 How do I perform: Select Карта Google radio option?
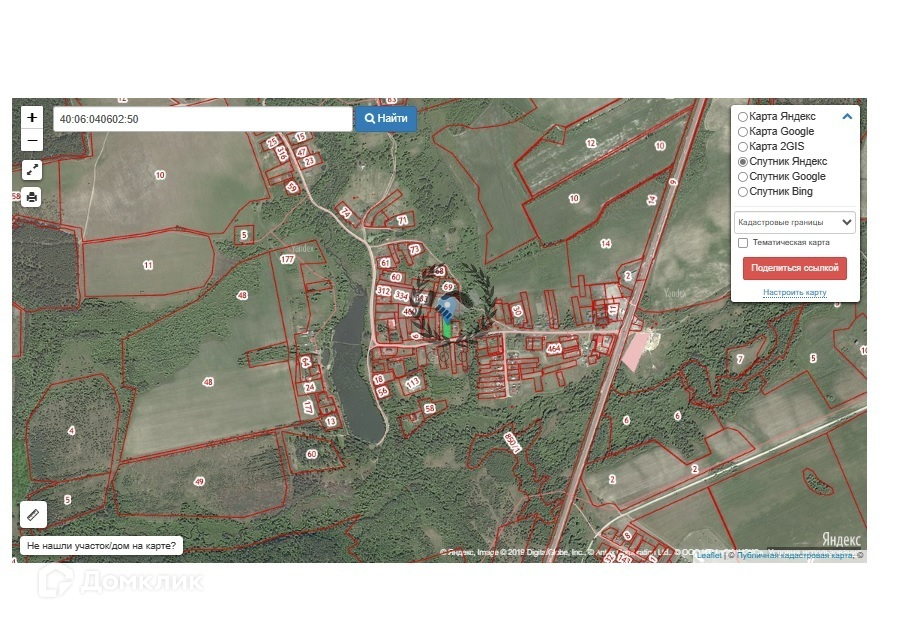[x=743, y=132]
